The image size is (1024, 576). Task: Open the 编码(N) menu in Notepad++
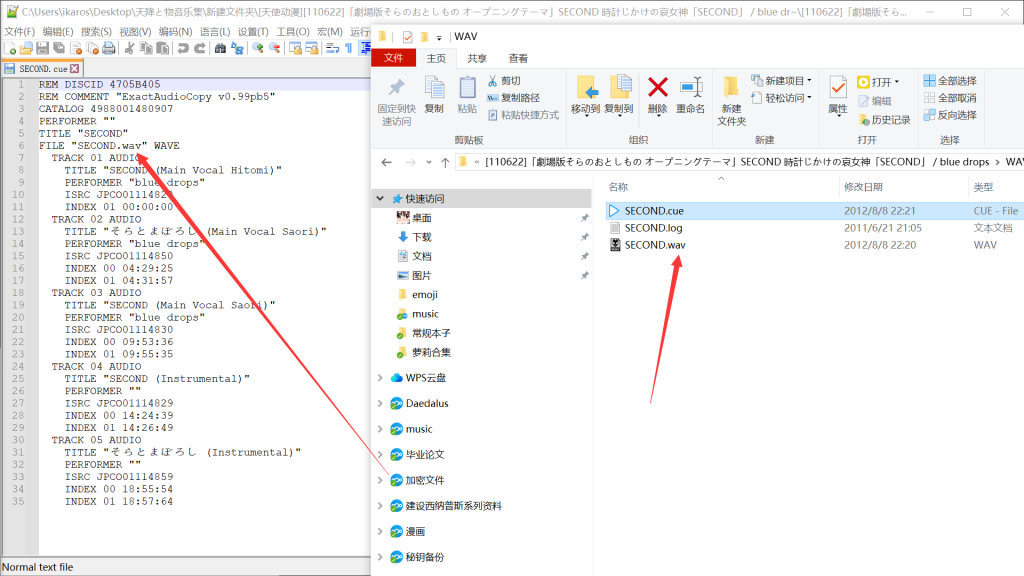175,31
